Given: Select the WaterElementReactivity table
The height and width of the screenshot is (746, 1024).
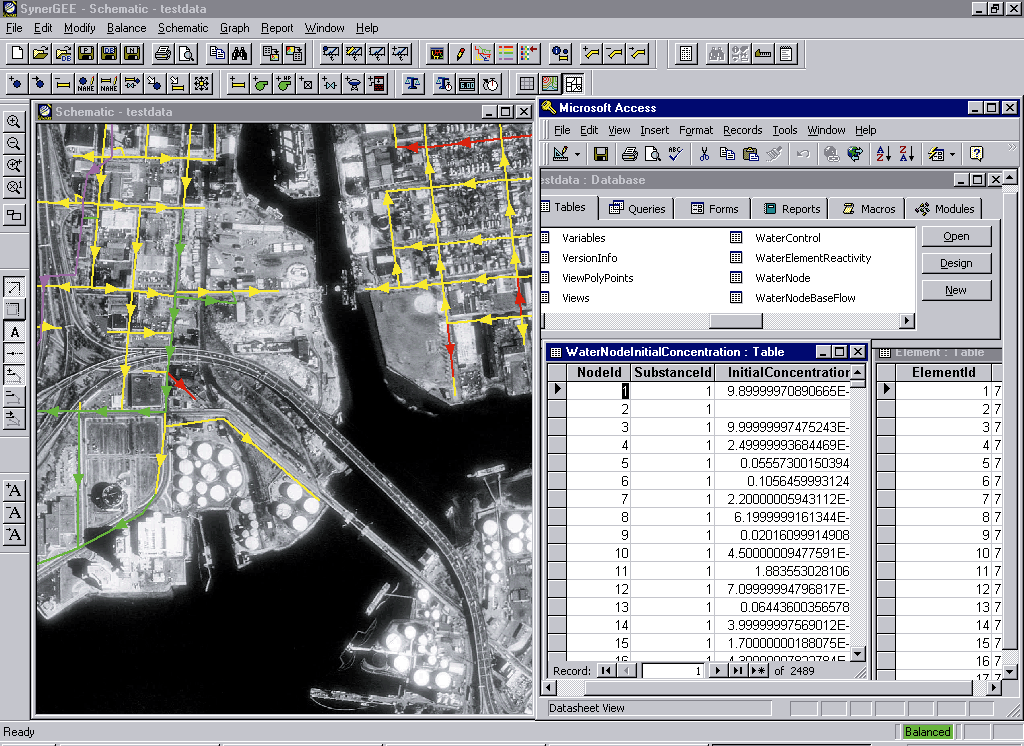Looking at the screenshot, I should click(x=813, y=258).
